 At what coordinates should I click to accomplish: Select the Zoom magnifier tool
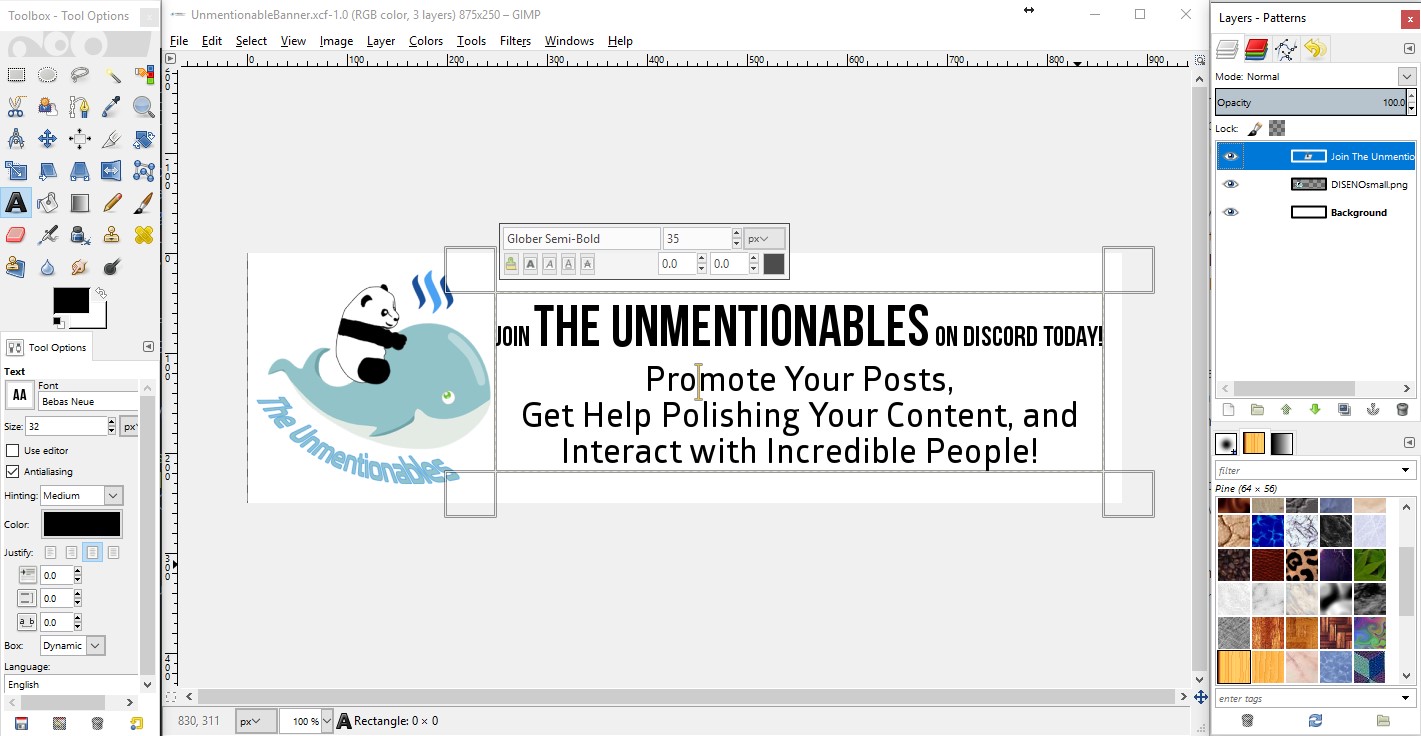(143, 107)
